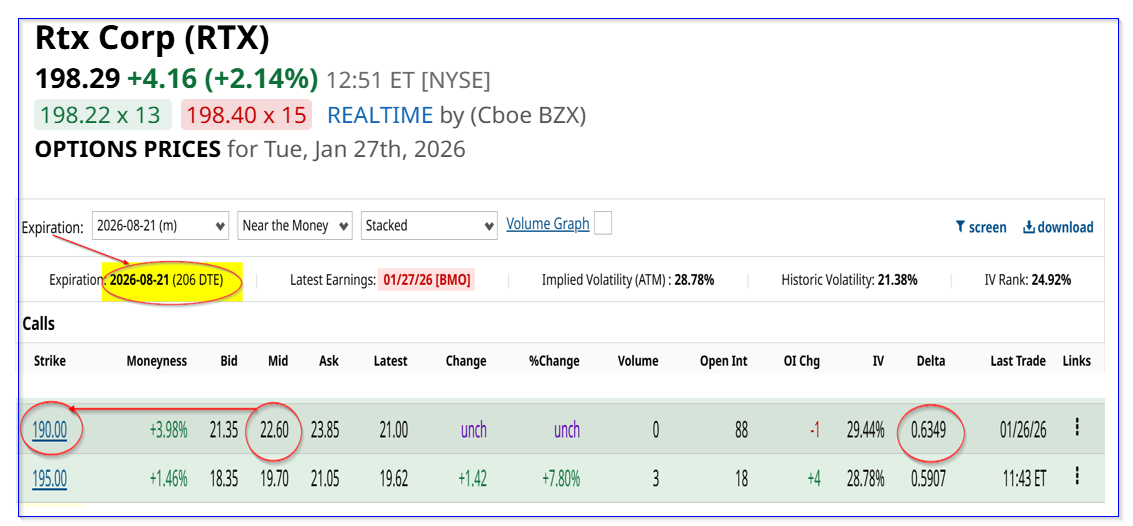Sort by Moneyness column header

point(156,361)
